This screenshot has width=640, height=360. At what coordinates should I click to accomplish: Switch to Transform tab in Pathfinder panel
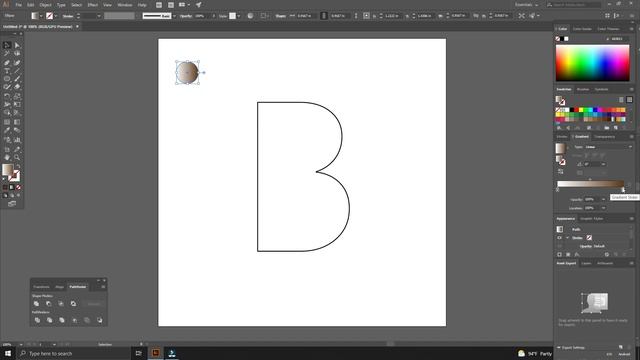(x=41, y=287)
